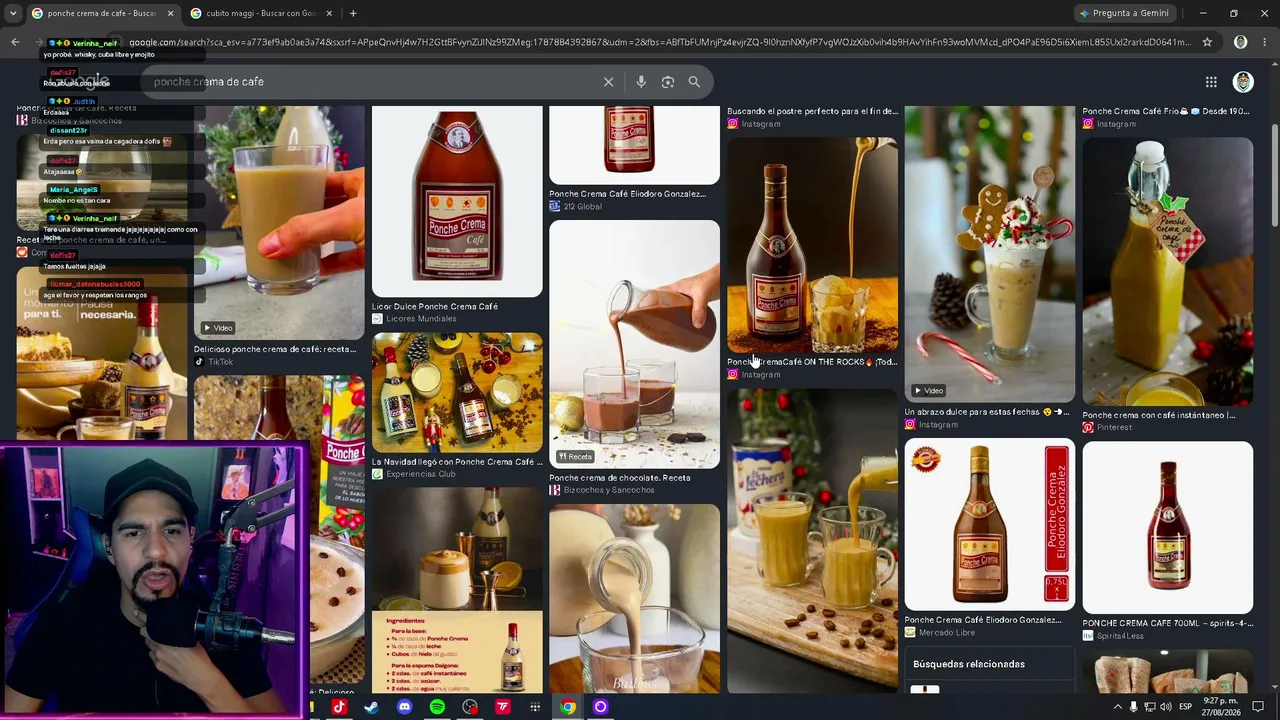Open the Chrome three-dot menu
Screen dimensions: 1280x720
coord(1263,42)
